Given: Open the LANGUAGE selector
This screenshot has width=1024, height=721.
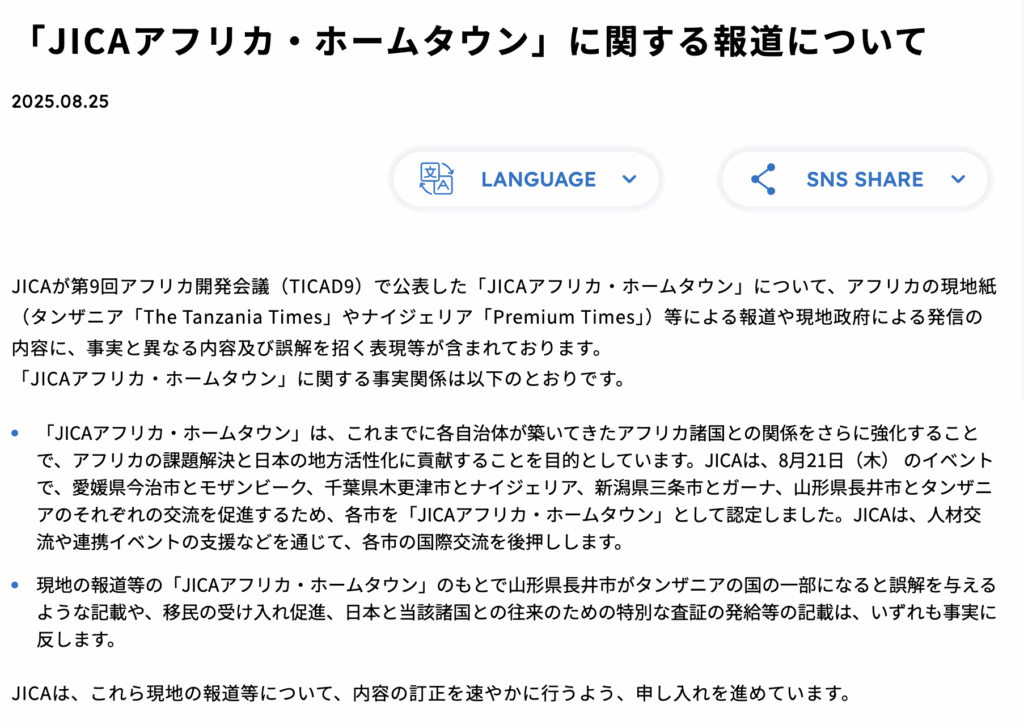Looking at the screenshot, I should 537,179.
